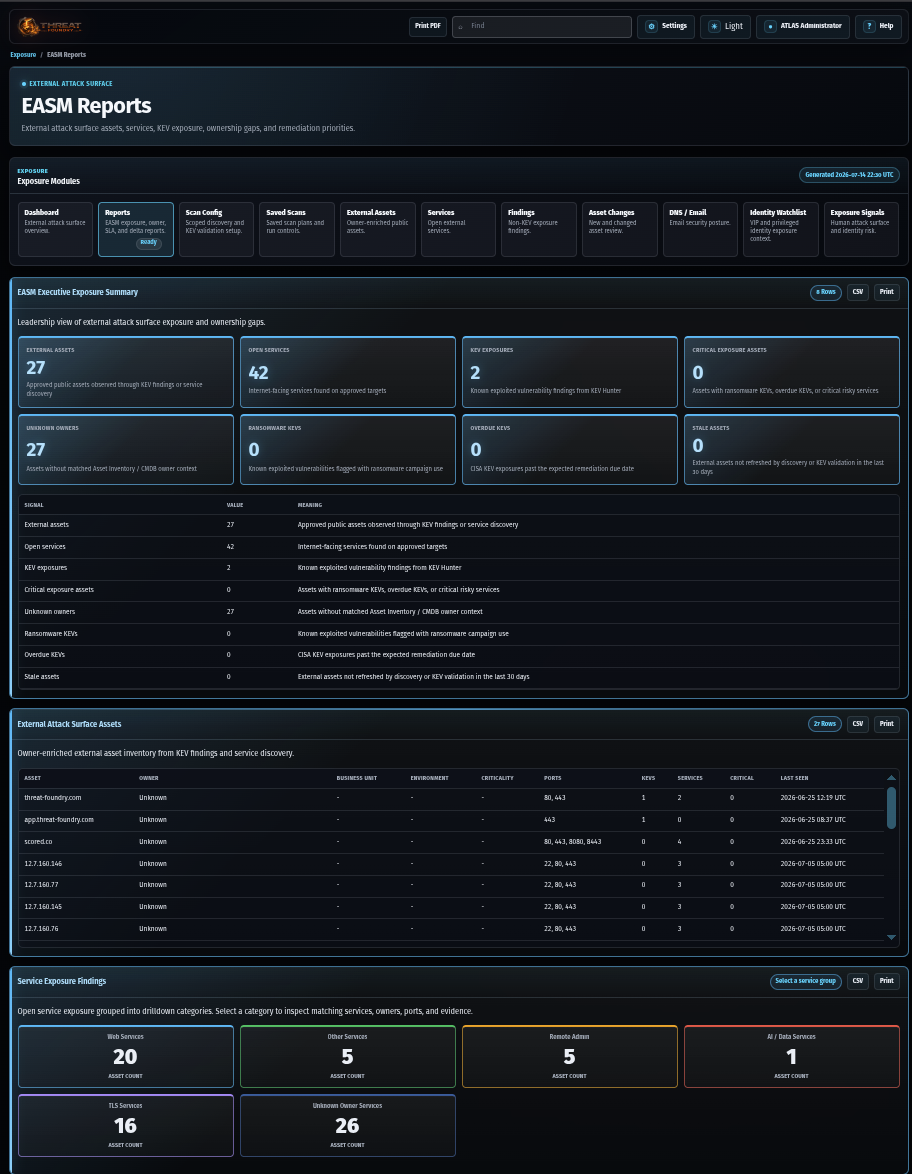Select the Unknown Owners 27 card

(126, 449)
